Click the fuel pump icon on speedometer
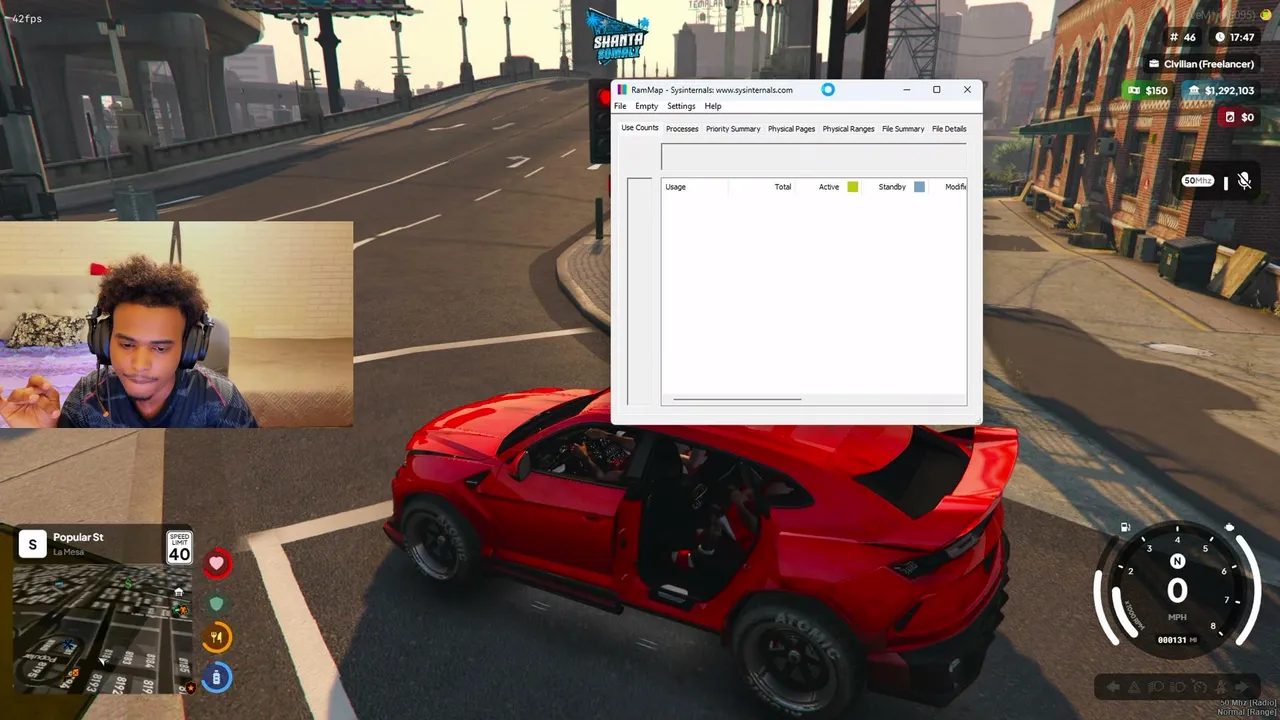 1126,528
